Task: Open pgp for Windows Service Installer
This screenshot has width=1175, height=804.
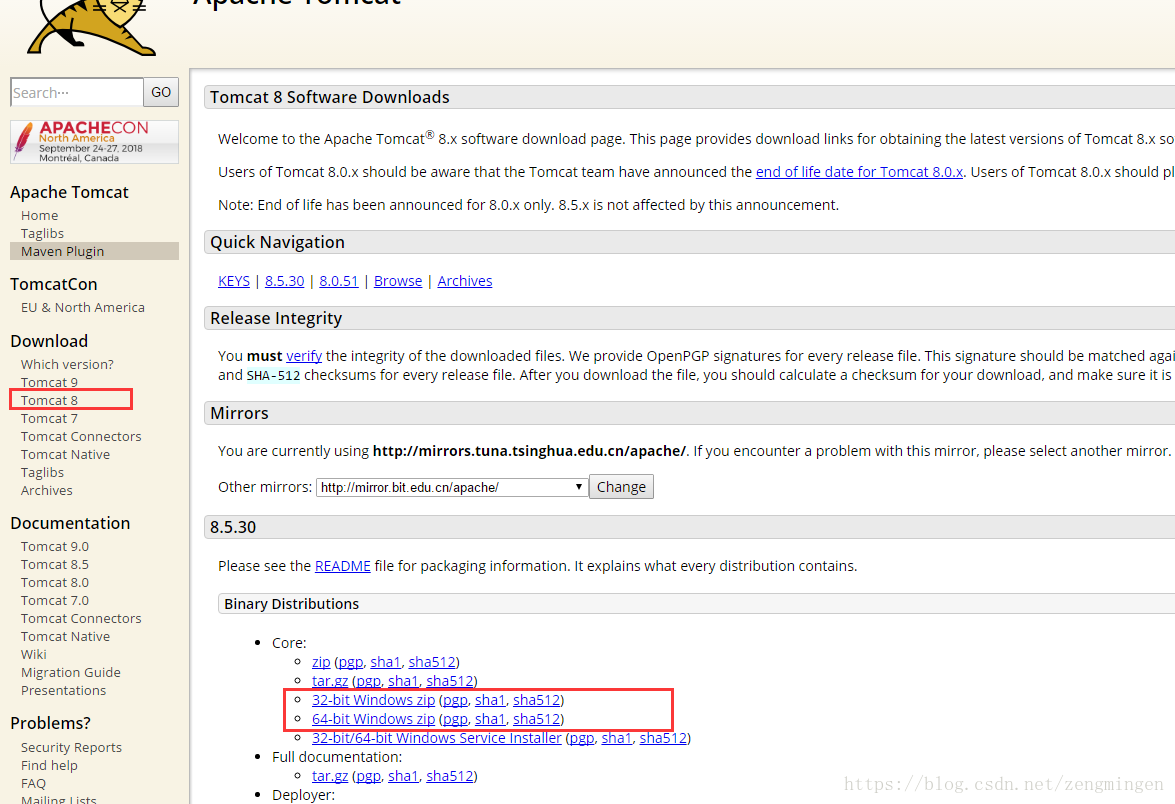Action: [x=582, y=738]
